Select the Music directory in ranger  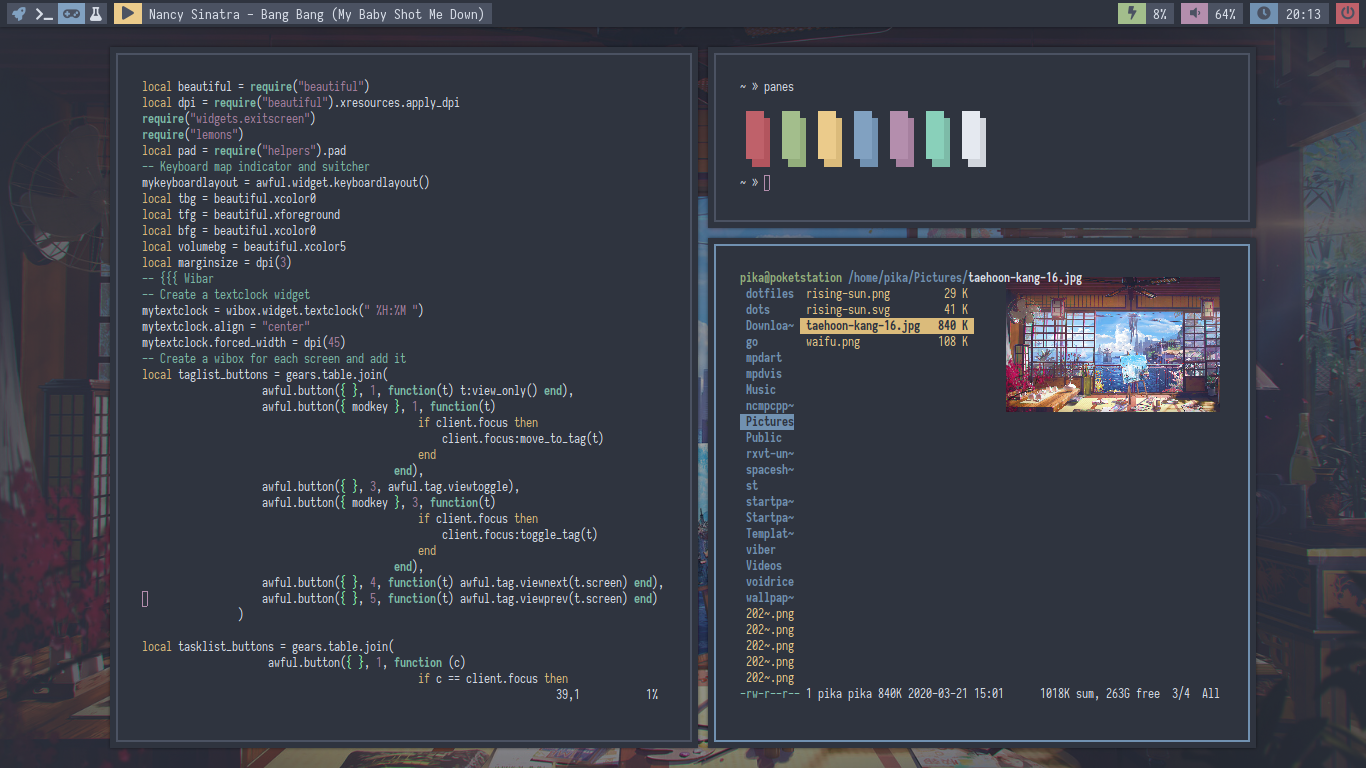point(760,390)
